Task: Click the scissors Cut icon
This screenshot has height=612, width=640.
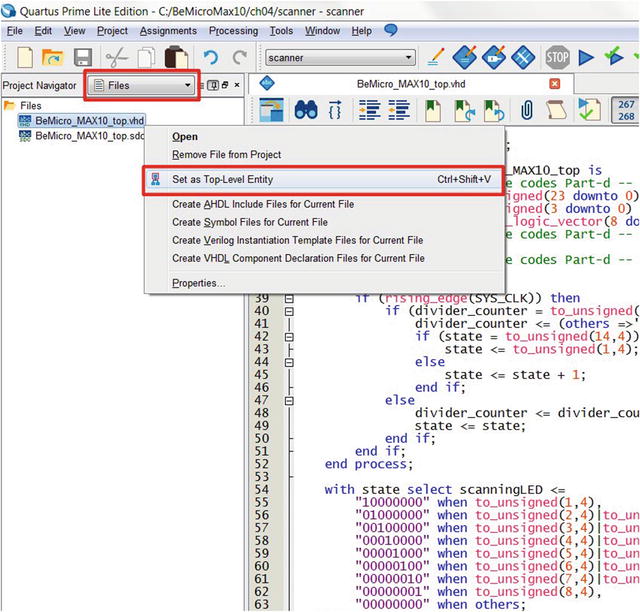Action: (116, 58)
